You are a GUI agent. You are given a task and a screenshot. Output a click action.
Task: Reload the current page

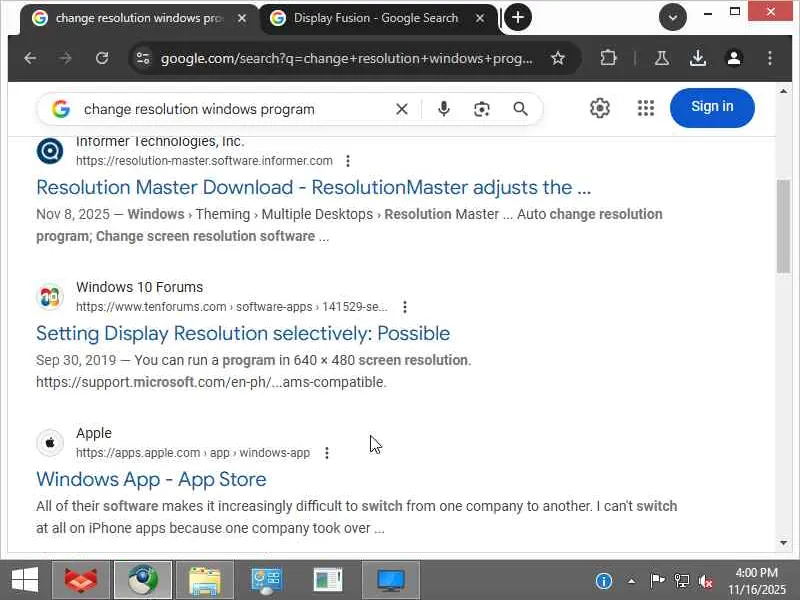(102, 58)
